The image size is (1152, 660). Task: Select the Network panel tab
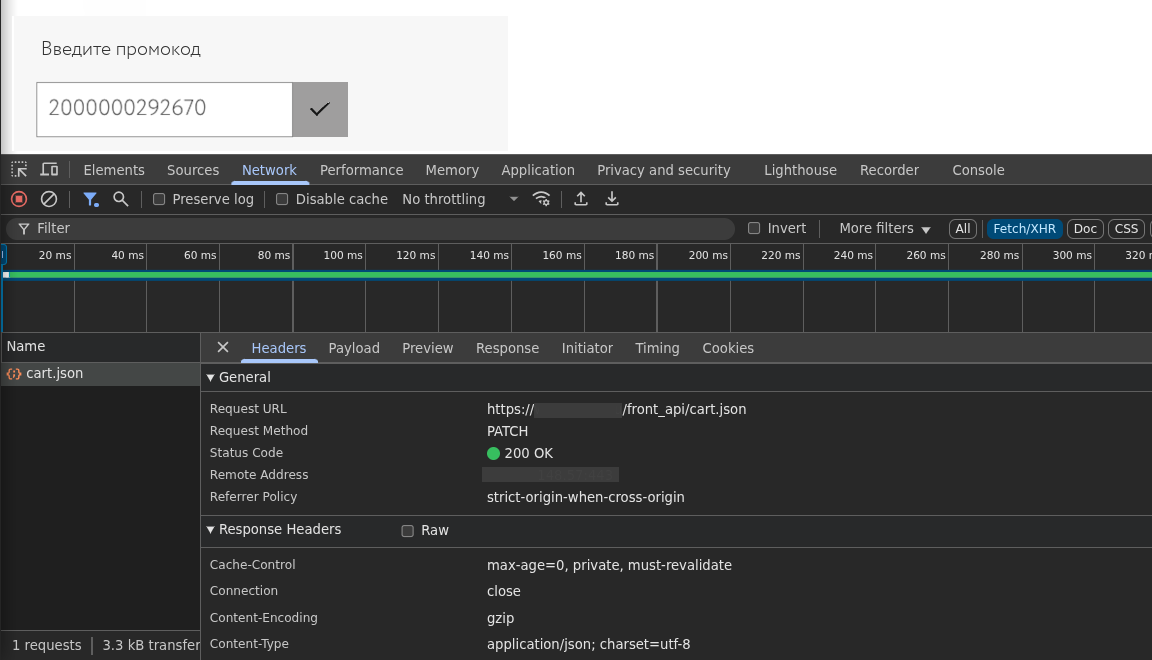click(269, 170)
